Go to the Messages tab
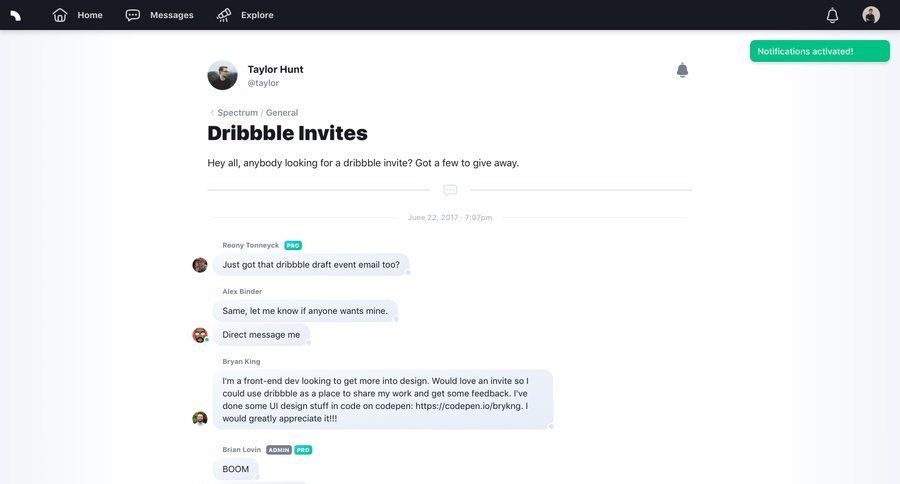 [x=171, y=15]
